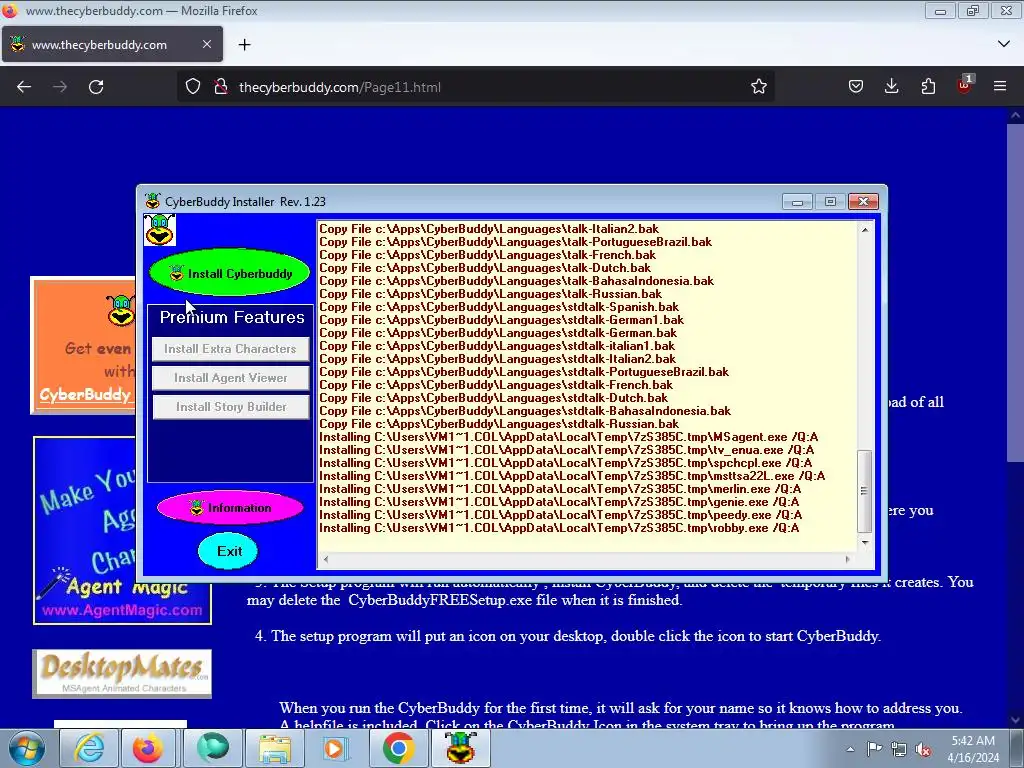1024x768 pixels.
Task: Reload the current Firefox page
Action: pyautogui.click(x=96, y=87)
